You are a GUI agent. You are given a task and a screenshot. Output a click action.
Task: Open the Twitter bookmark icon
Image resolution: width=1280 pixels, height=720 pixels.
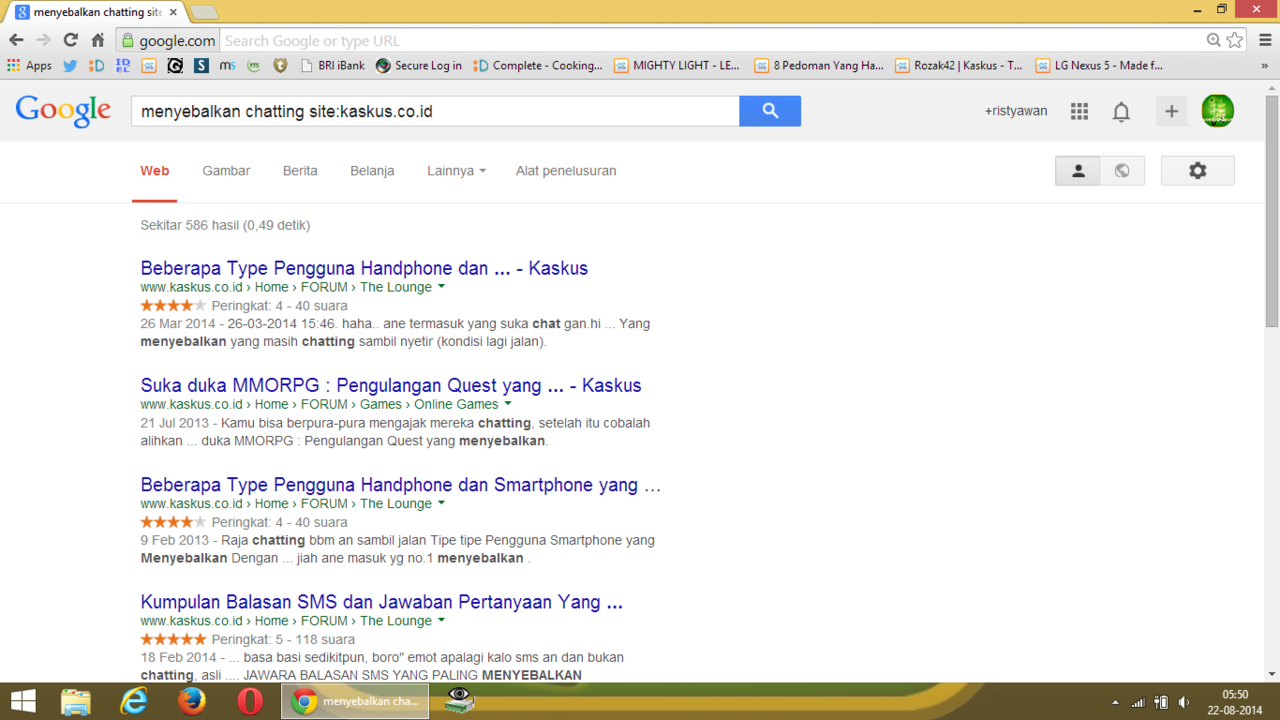click(x=70, y=65)
